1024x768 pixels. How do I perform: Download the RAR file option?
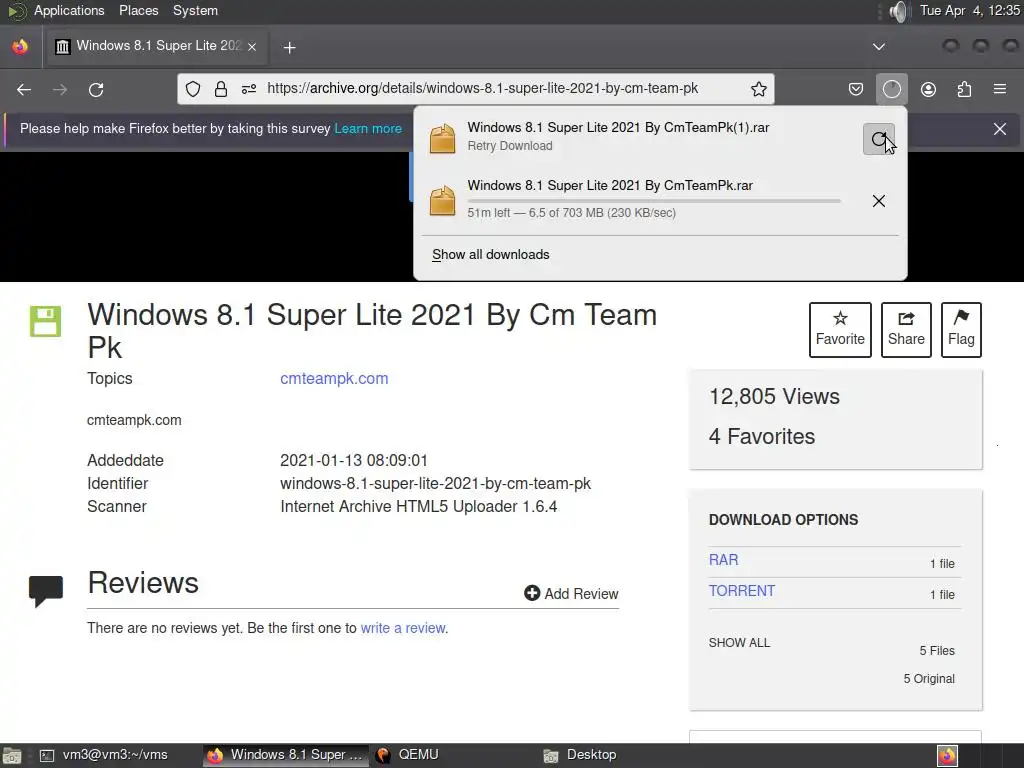(x=724, y=560)
